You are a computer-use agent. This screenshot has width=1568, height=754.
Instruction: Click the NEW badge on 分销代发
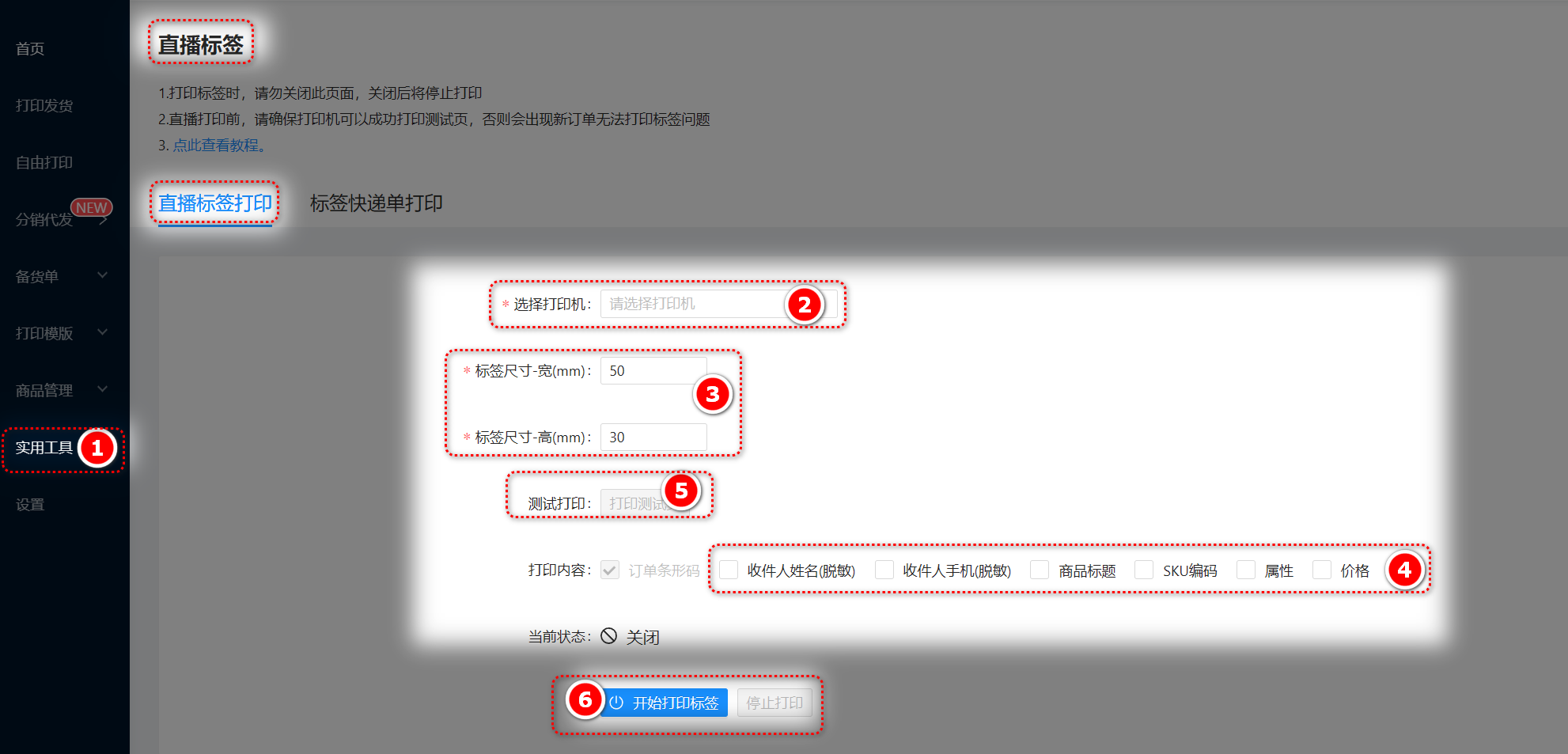(91, 207)
